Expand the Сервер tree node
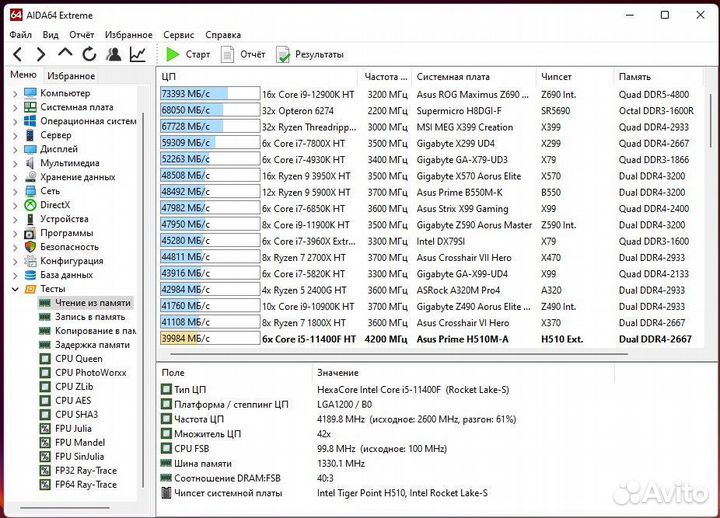The width and height of the screenshot is (720, 518). coord(15,135)
